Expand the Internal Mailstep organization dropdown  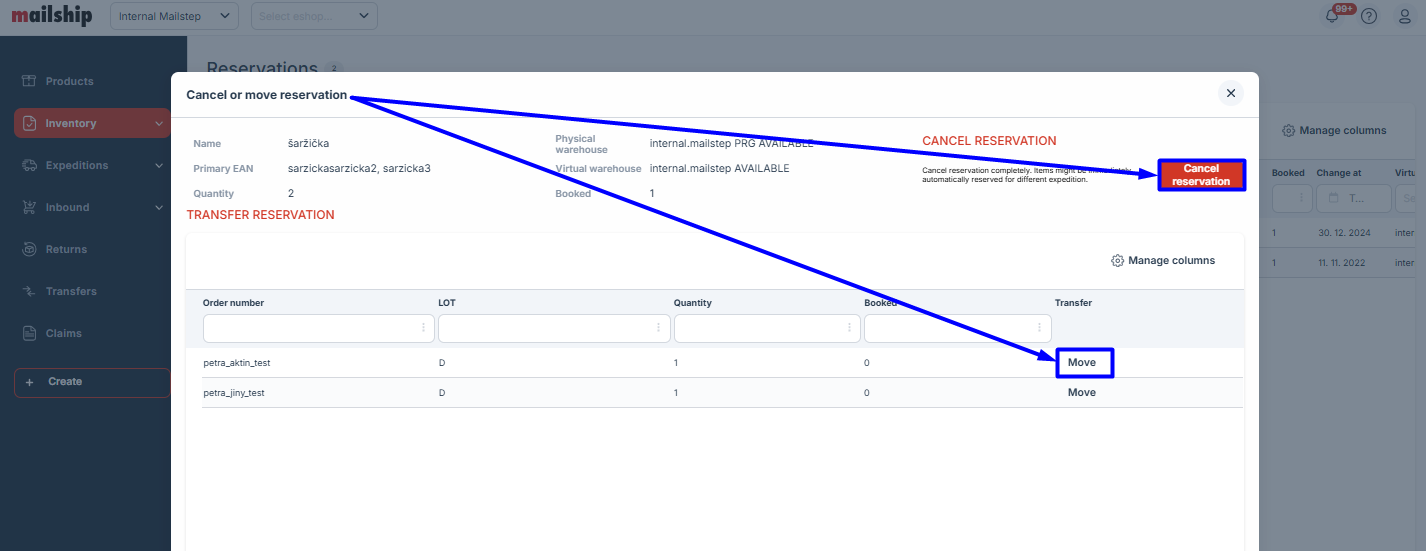(174, 16)
